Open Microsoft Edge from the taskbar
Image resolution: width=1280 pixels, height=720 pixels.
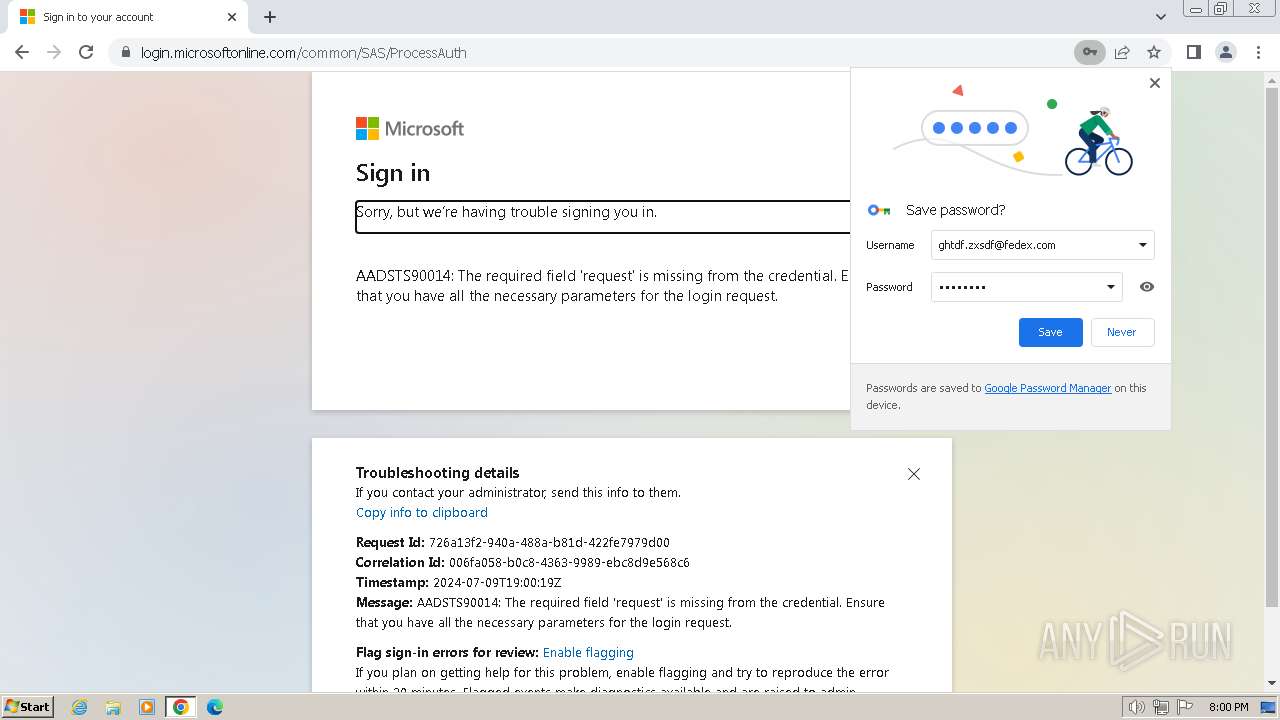214,707
